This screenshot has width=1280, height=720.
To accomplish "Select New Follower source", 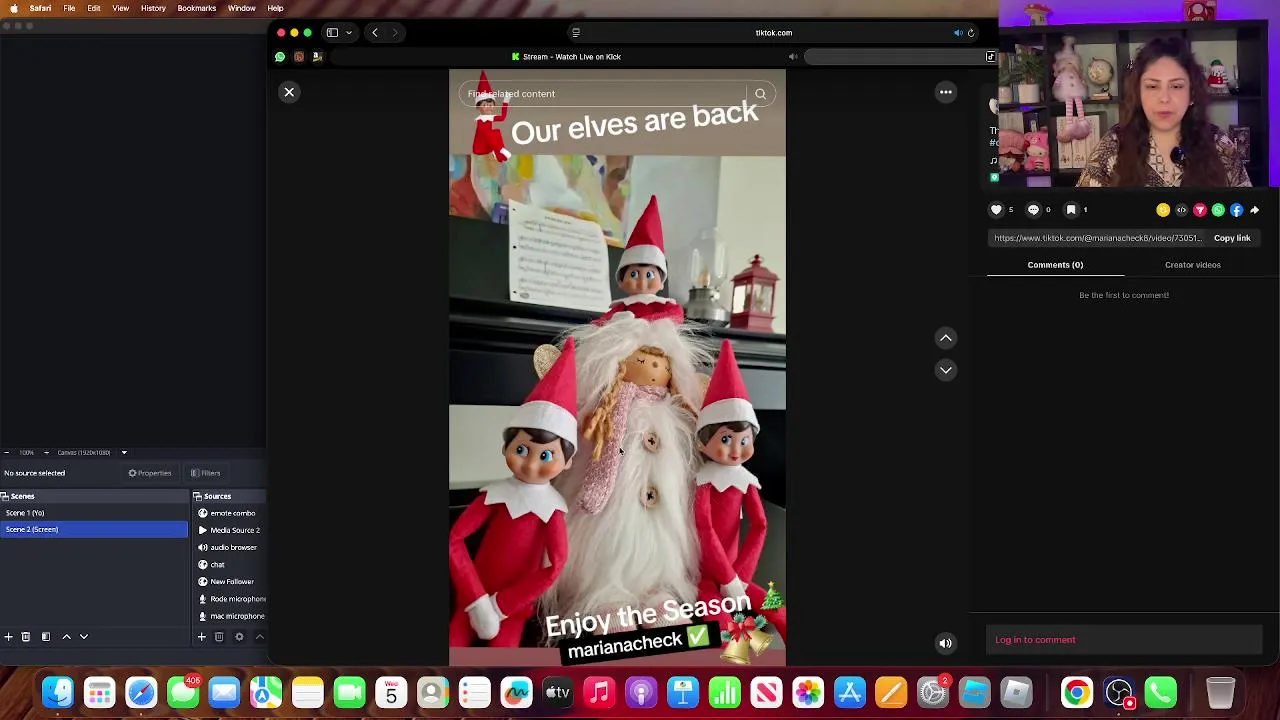I will tap(230, 581).
